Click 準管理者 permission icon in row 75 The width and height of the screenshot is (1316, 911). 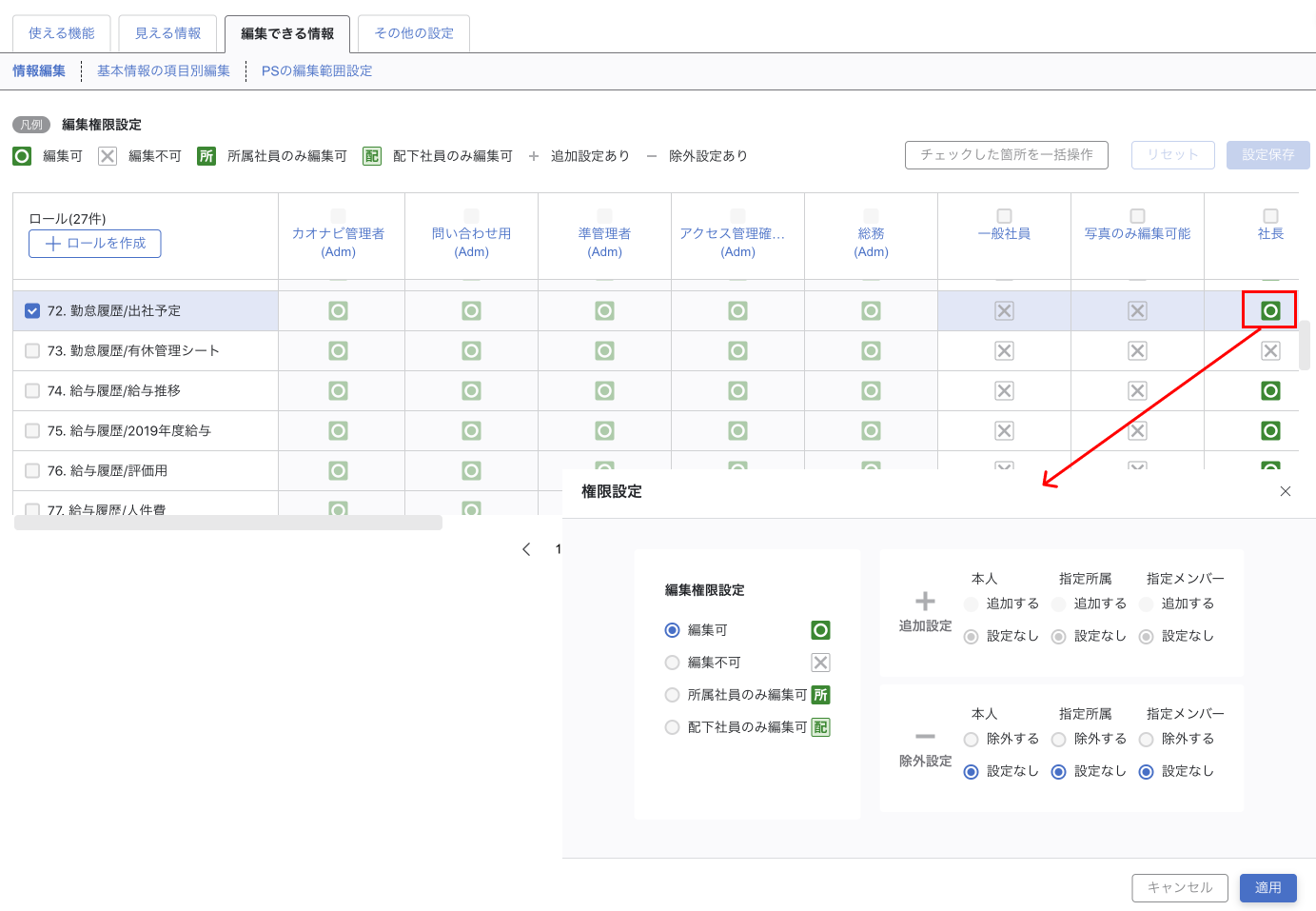pyautogui.click(x=604, y=430)
